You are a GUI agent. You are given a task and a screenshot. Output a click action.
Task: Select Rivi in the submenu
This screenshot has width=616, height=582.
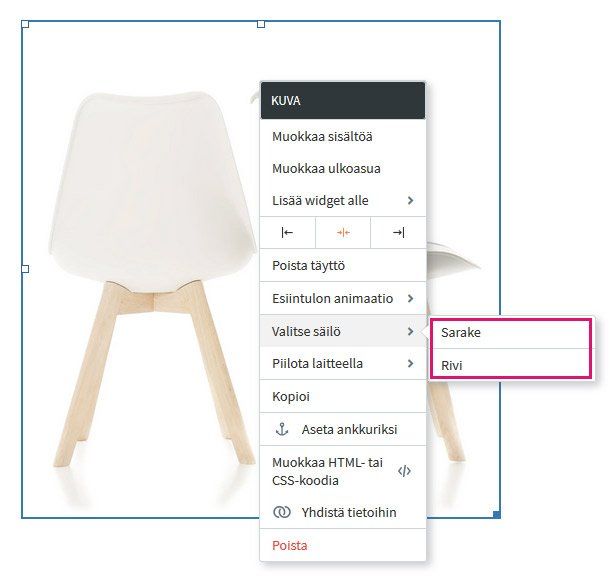tap(510, 365)
